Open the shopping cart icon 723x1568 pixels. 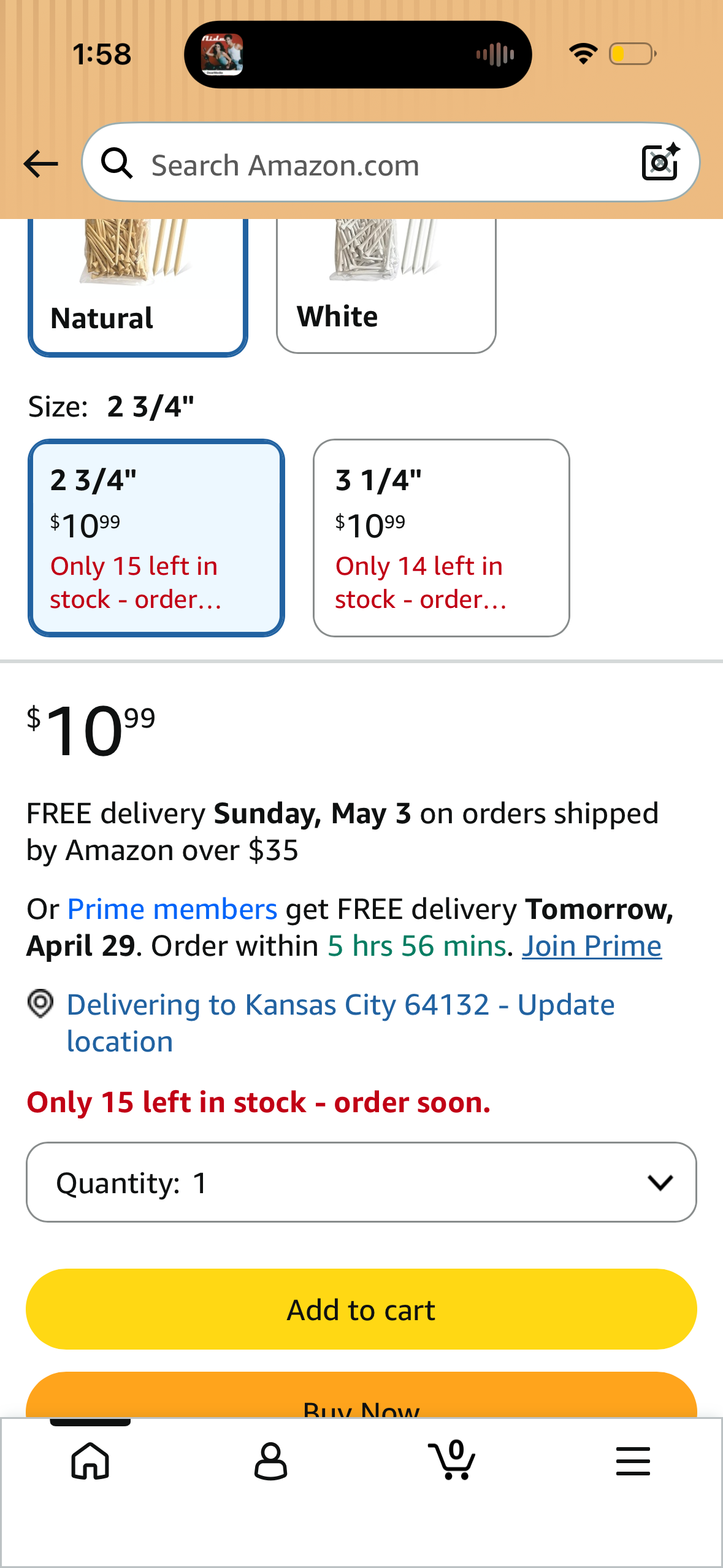452,1460
